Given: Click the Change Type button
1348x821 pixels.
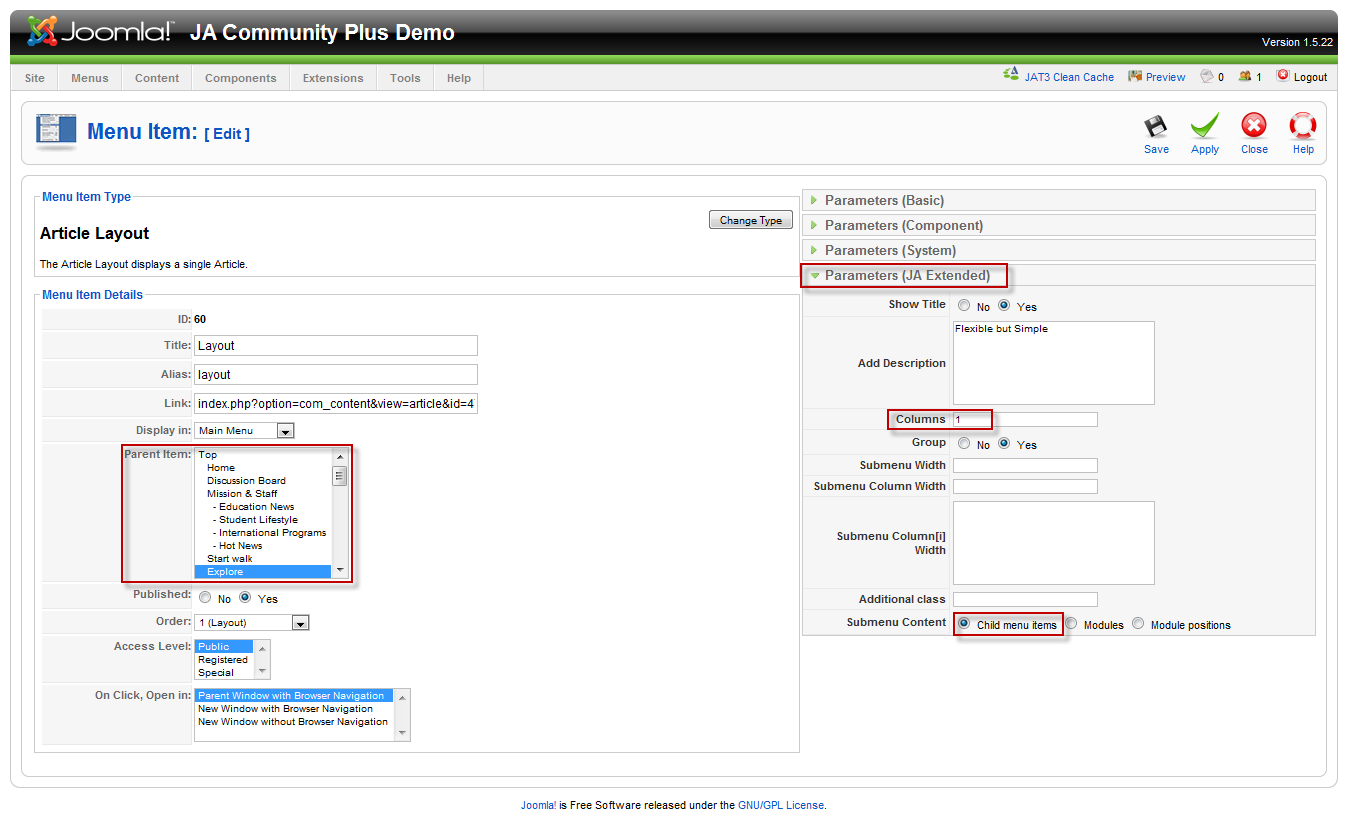Looking at the screenshot, I should point(750,220).
